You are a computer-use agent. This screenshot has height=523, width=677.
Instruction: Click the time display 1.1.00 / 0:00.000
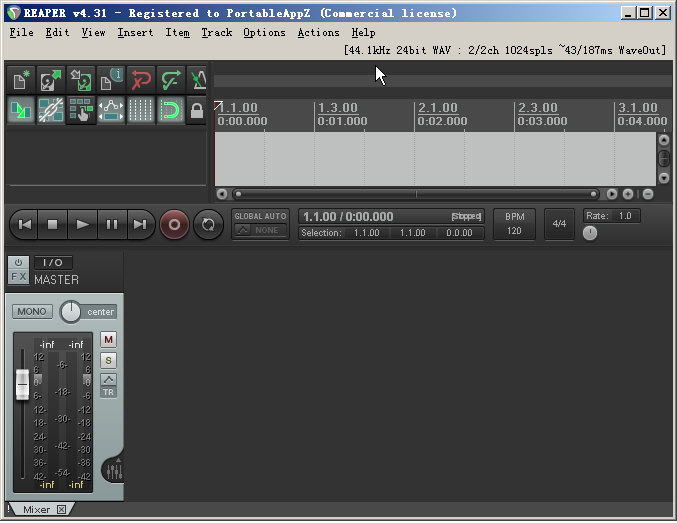click(x=348, y=217)
